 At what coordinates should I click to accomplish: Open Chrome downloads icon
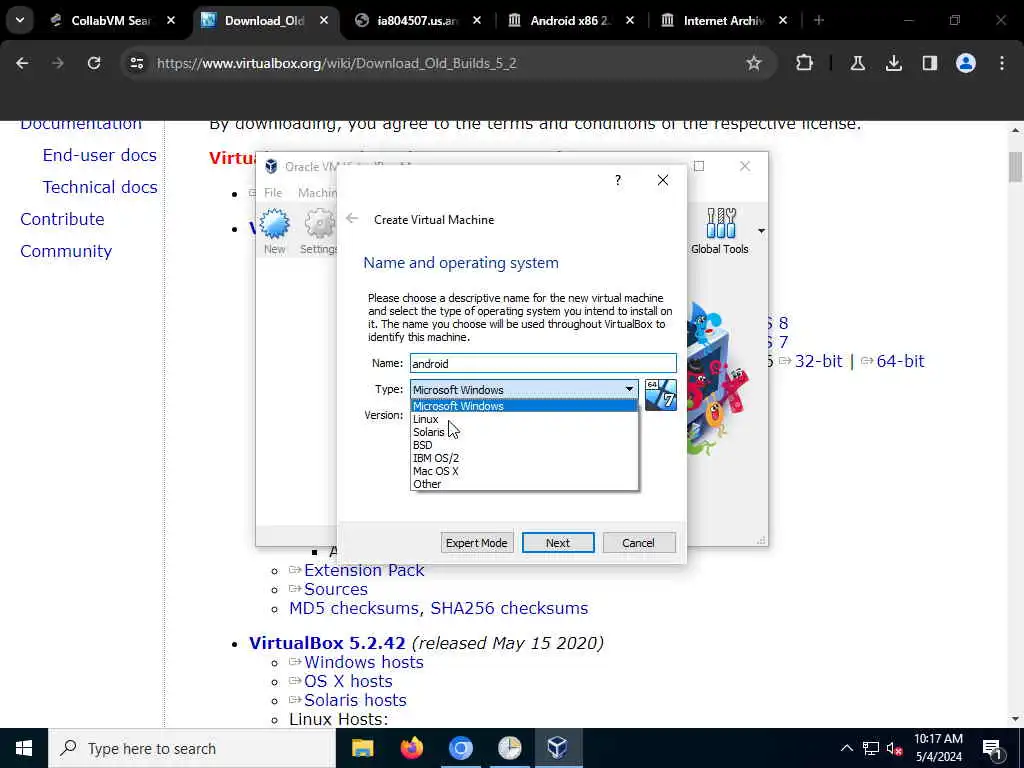coord(893,63)
